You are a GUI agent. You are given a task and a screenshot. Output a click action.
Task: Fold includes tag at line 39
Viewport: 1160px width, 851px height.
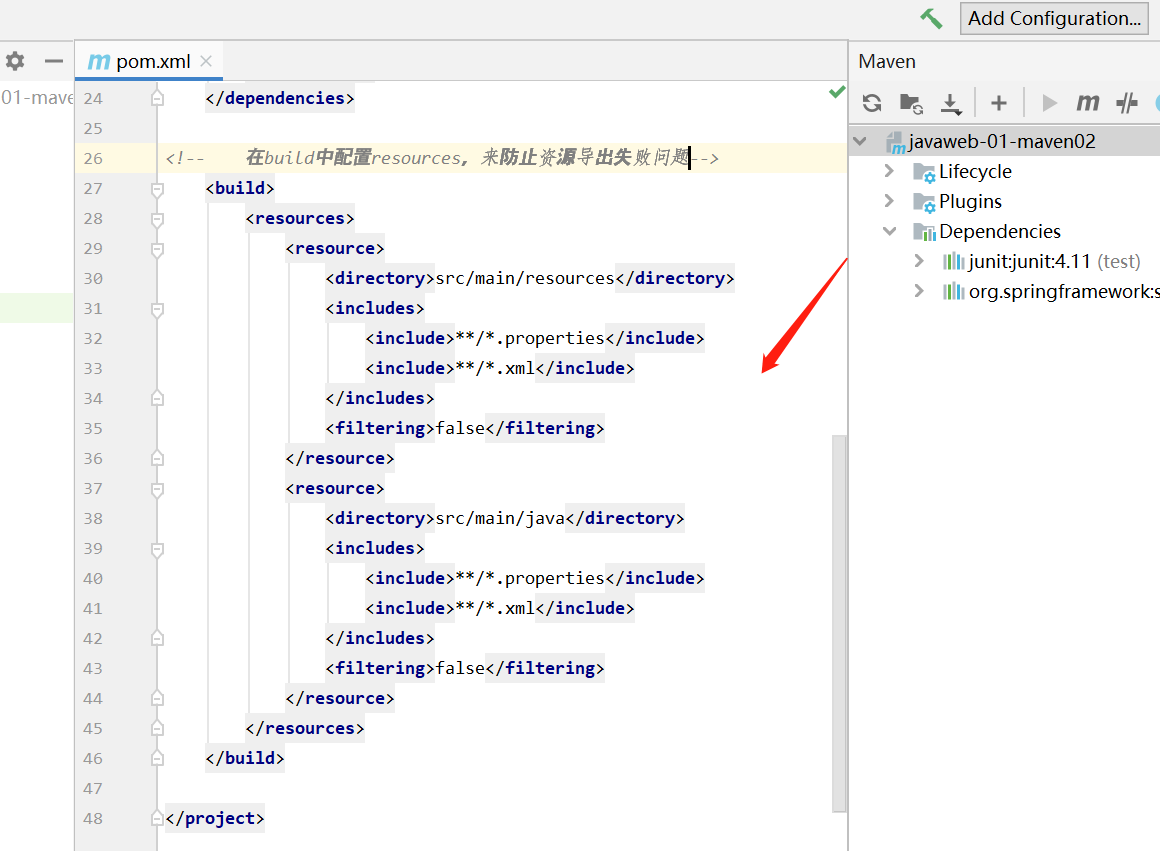[158, 549]
